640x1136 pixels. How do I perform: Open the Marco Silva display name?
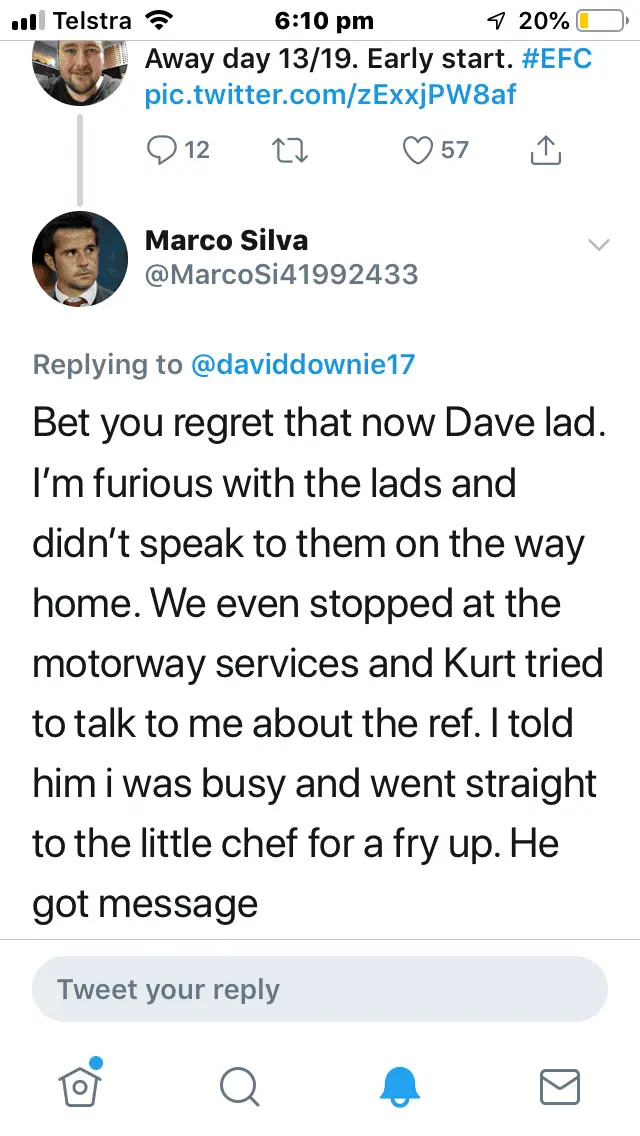pos(227,240)
